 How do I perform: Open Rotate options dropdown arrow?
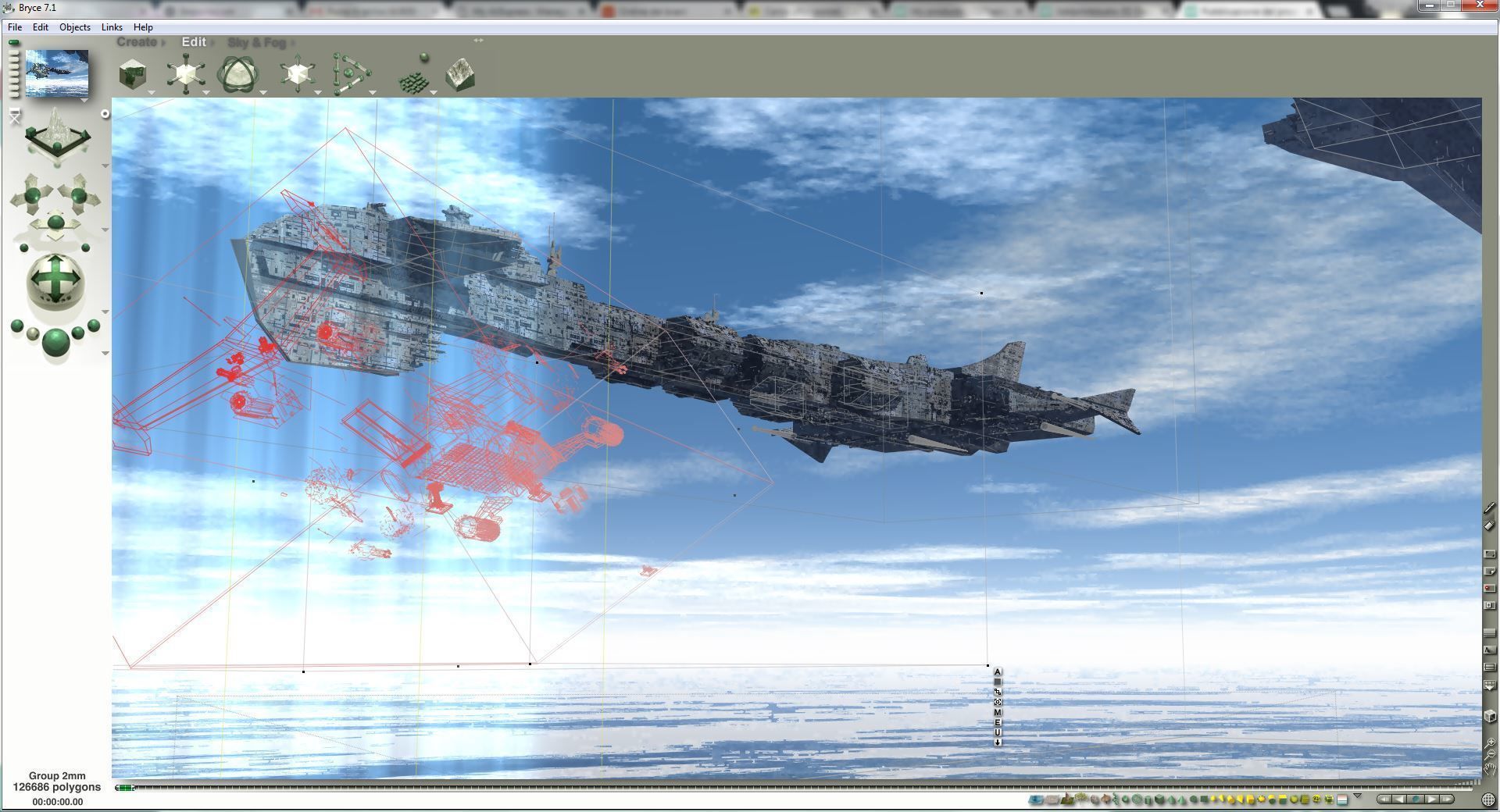(x=263, y=93)
